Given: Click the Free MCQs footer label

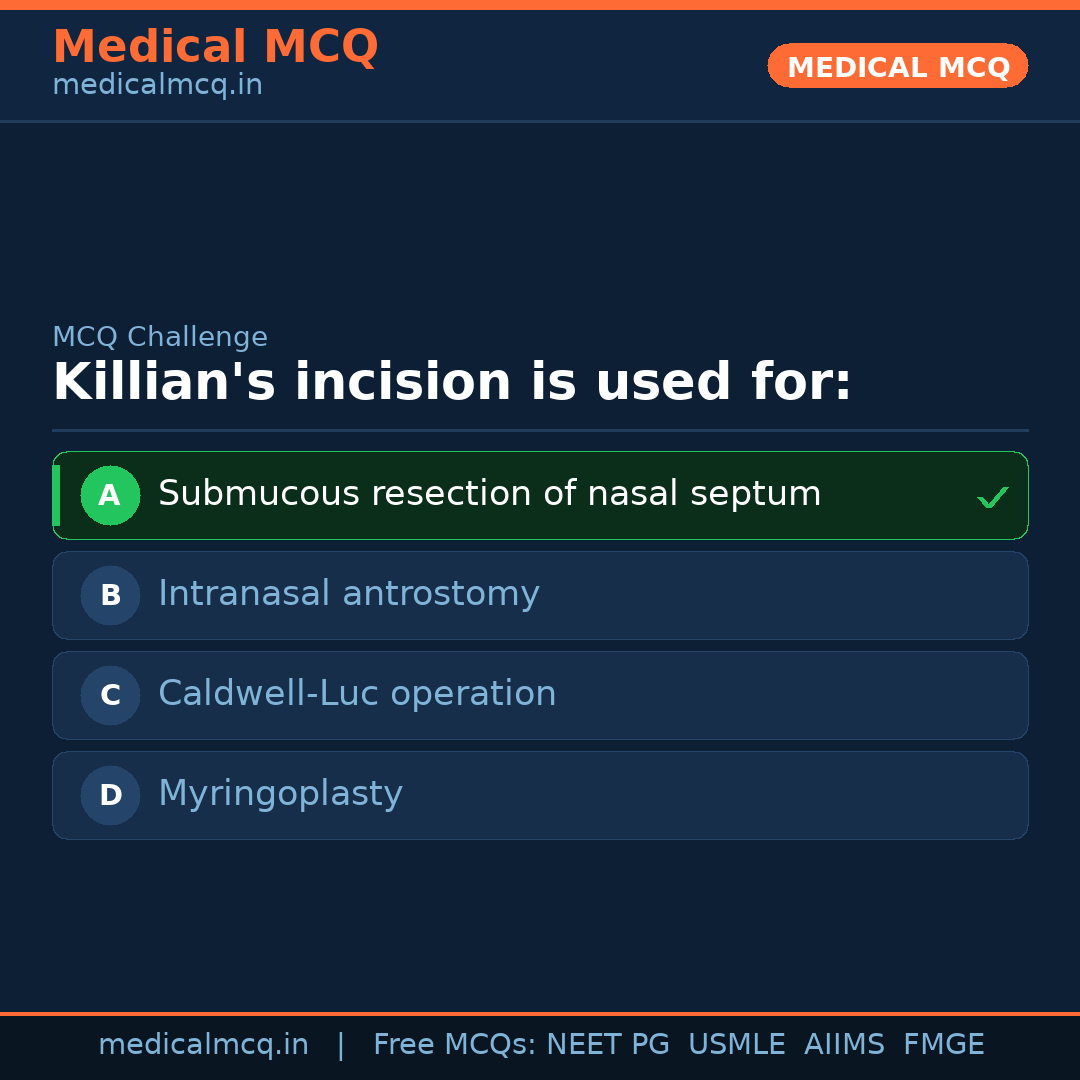Looking at the screenshot, I should [x=454, y=1045].
